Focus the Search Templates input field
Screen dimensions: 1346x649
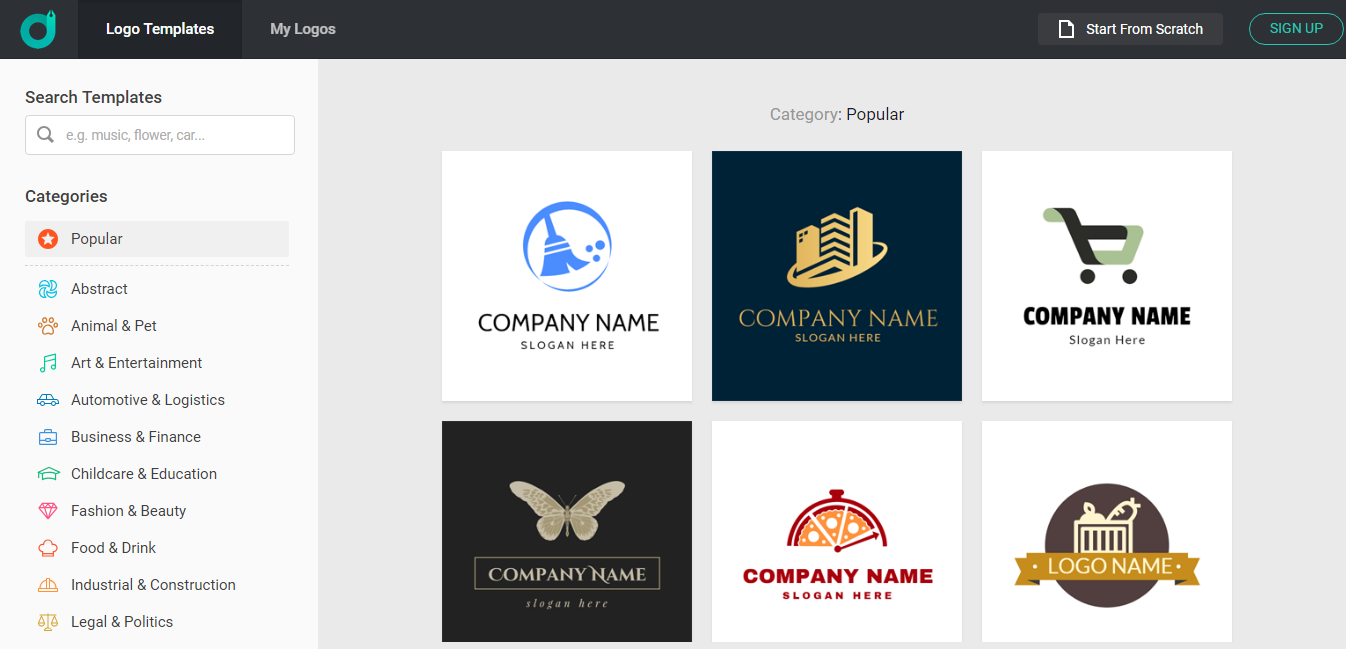(170, 135)
